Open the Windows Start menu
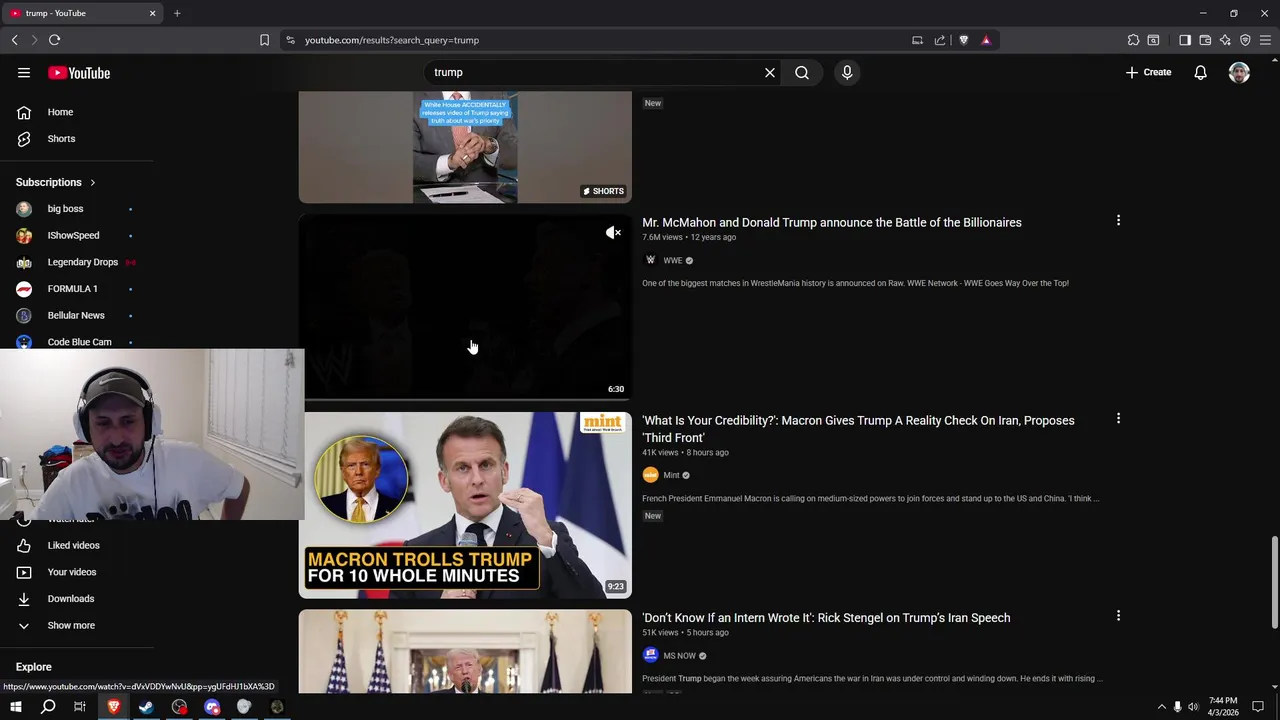Viewport: 1280px width, 720px height. coord(15,707)
